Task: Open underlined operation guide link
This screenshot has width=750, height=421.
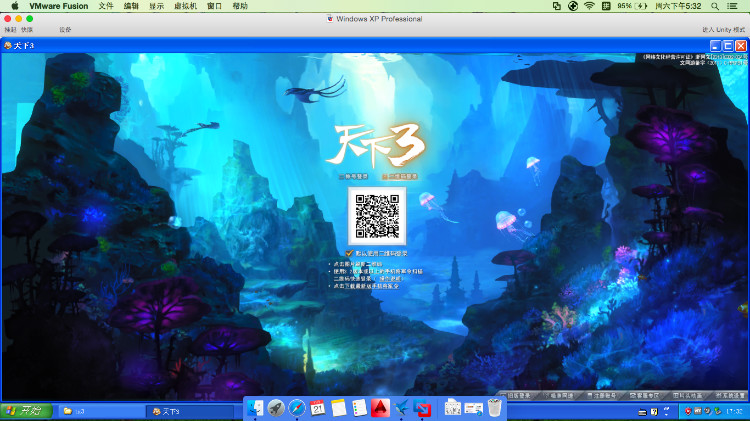Action: 391,278
